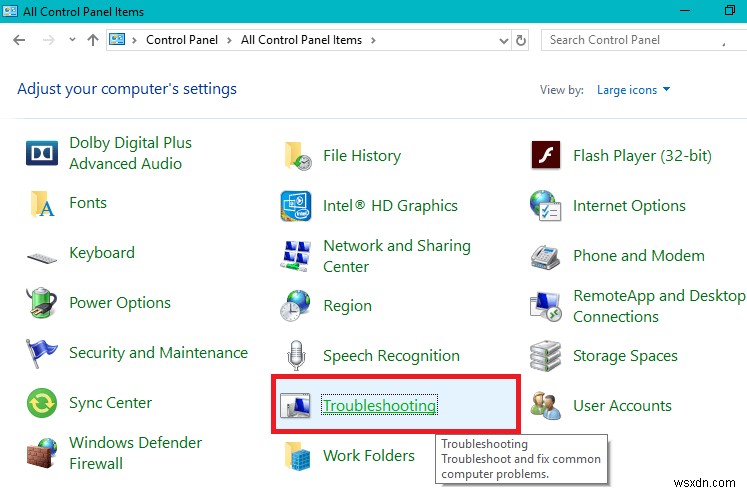Open the Phone and Modem link

coord(639,256)
